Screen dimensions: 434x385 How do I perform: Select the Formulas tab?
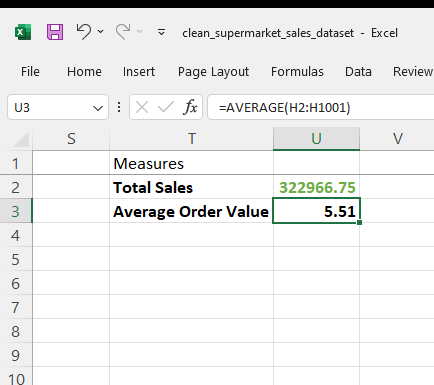pos(297,72)
